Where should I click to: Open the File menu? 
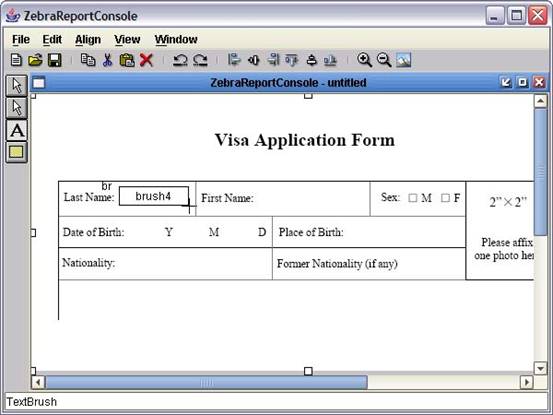(21, 39)
